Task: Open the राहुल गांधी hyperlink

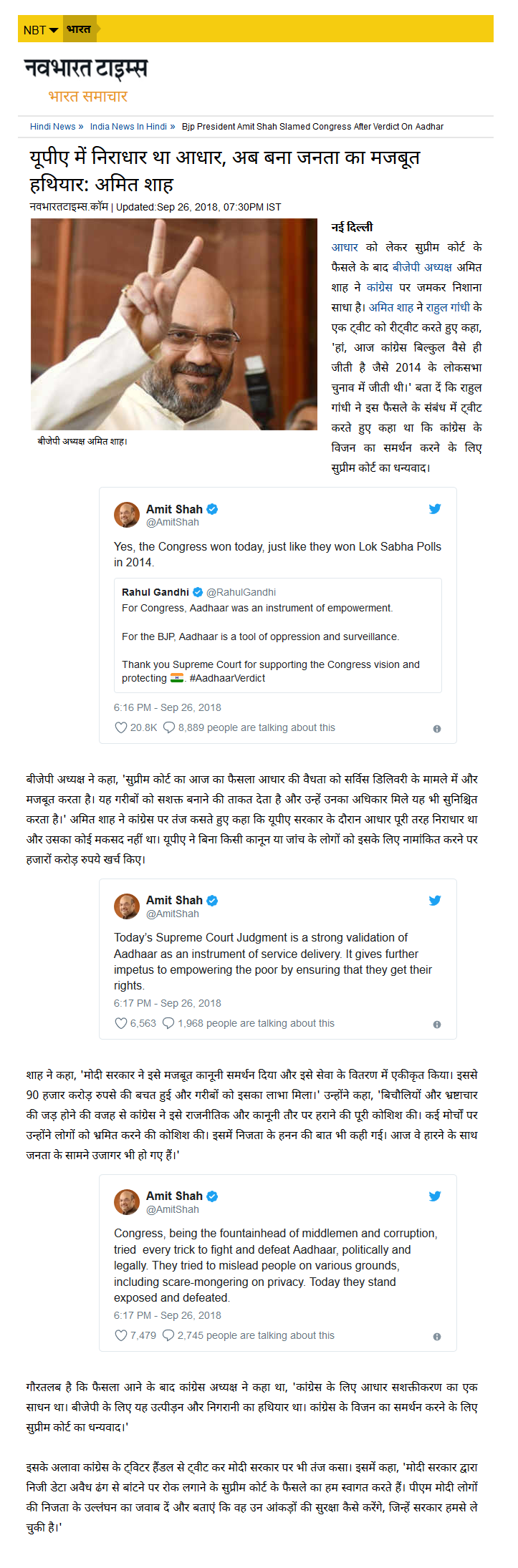Action: [448, 307]
